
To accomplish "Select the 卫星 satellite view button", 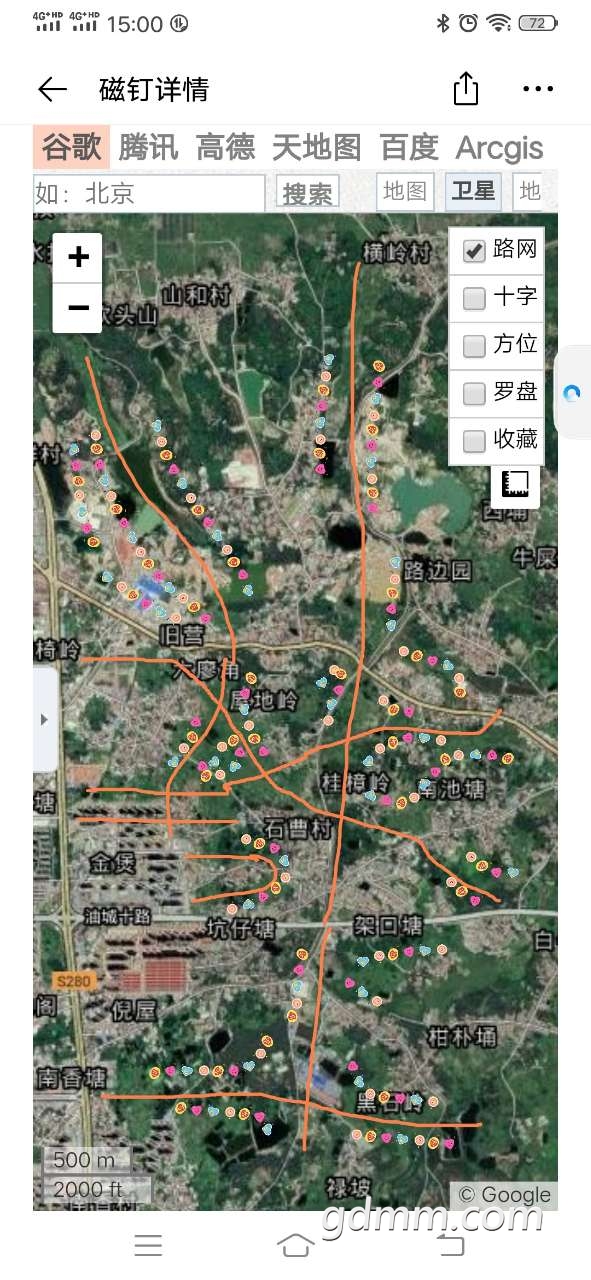I will [473, 191].
